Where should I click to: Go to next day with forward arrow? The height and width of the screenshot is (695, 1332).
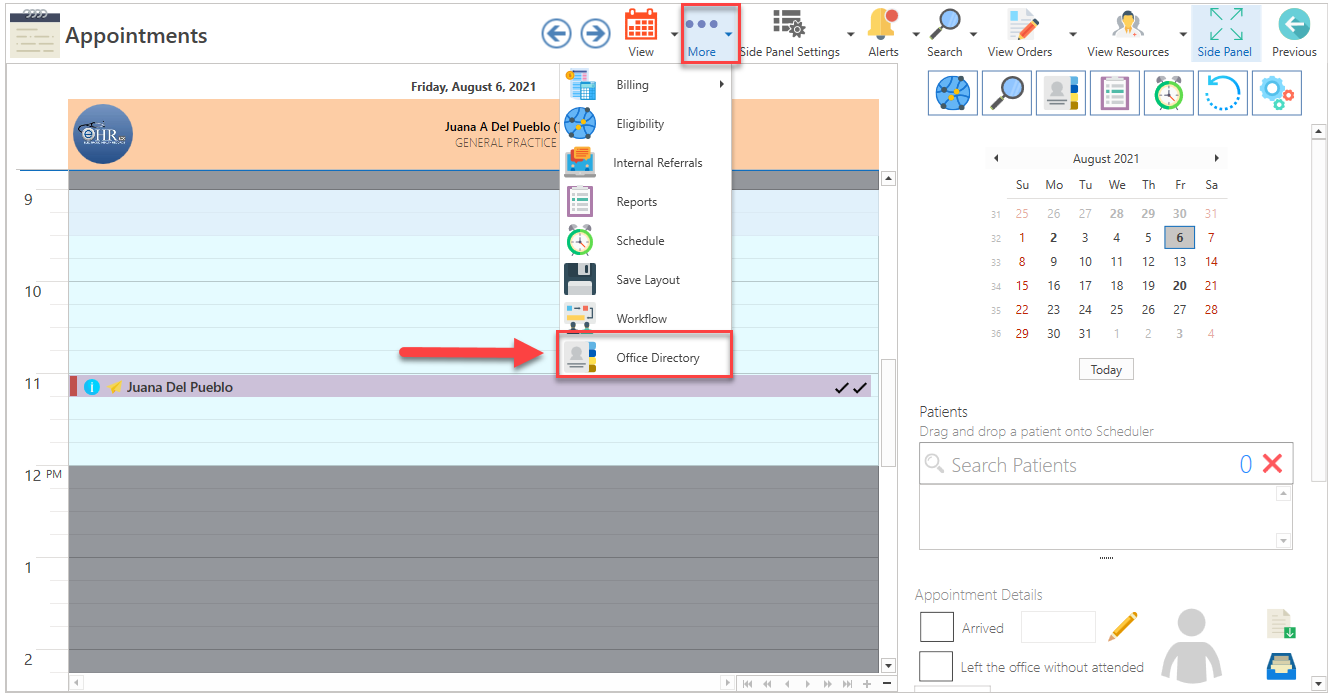point(596,34)
